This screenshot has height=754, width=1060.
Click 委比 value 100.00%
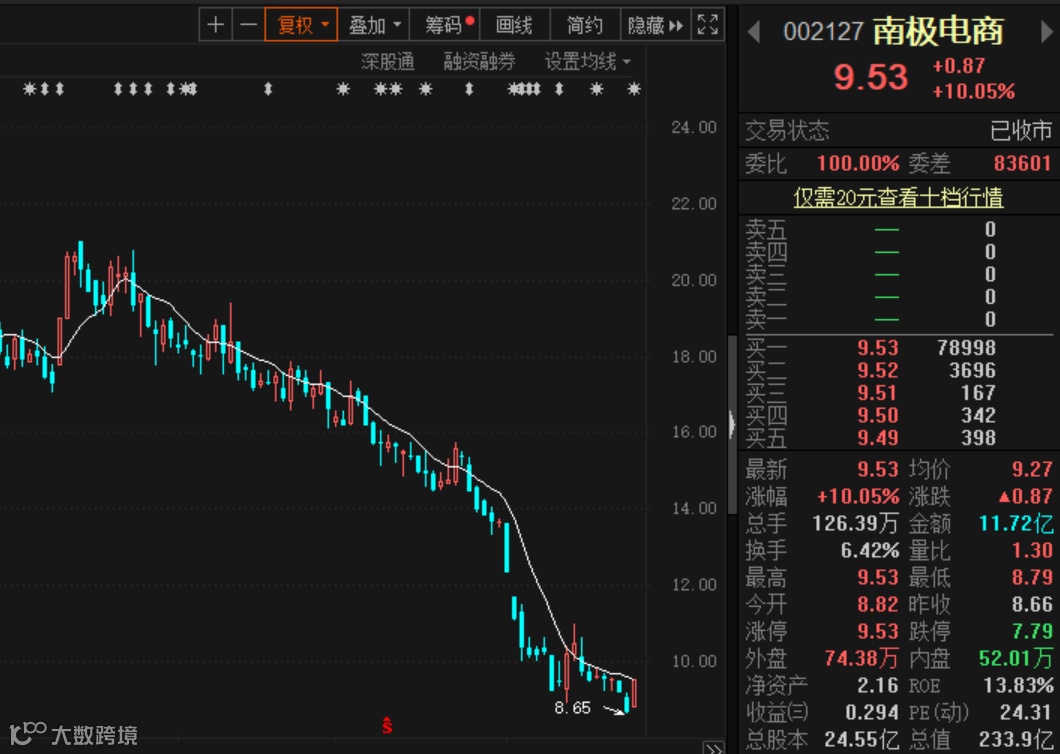click(858, 163)
